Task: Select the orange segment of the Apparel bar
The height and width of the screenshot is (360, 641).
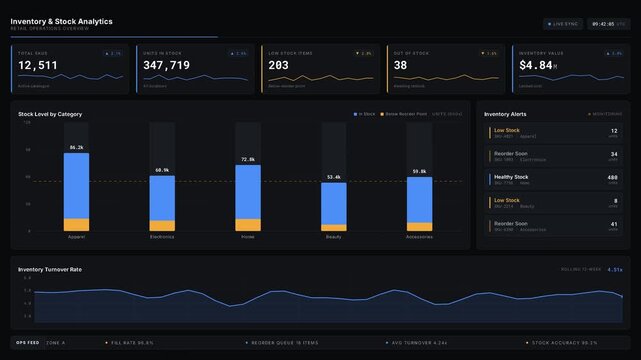Action: (x=76, y=225)
